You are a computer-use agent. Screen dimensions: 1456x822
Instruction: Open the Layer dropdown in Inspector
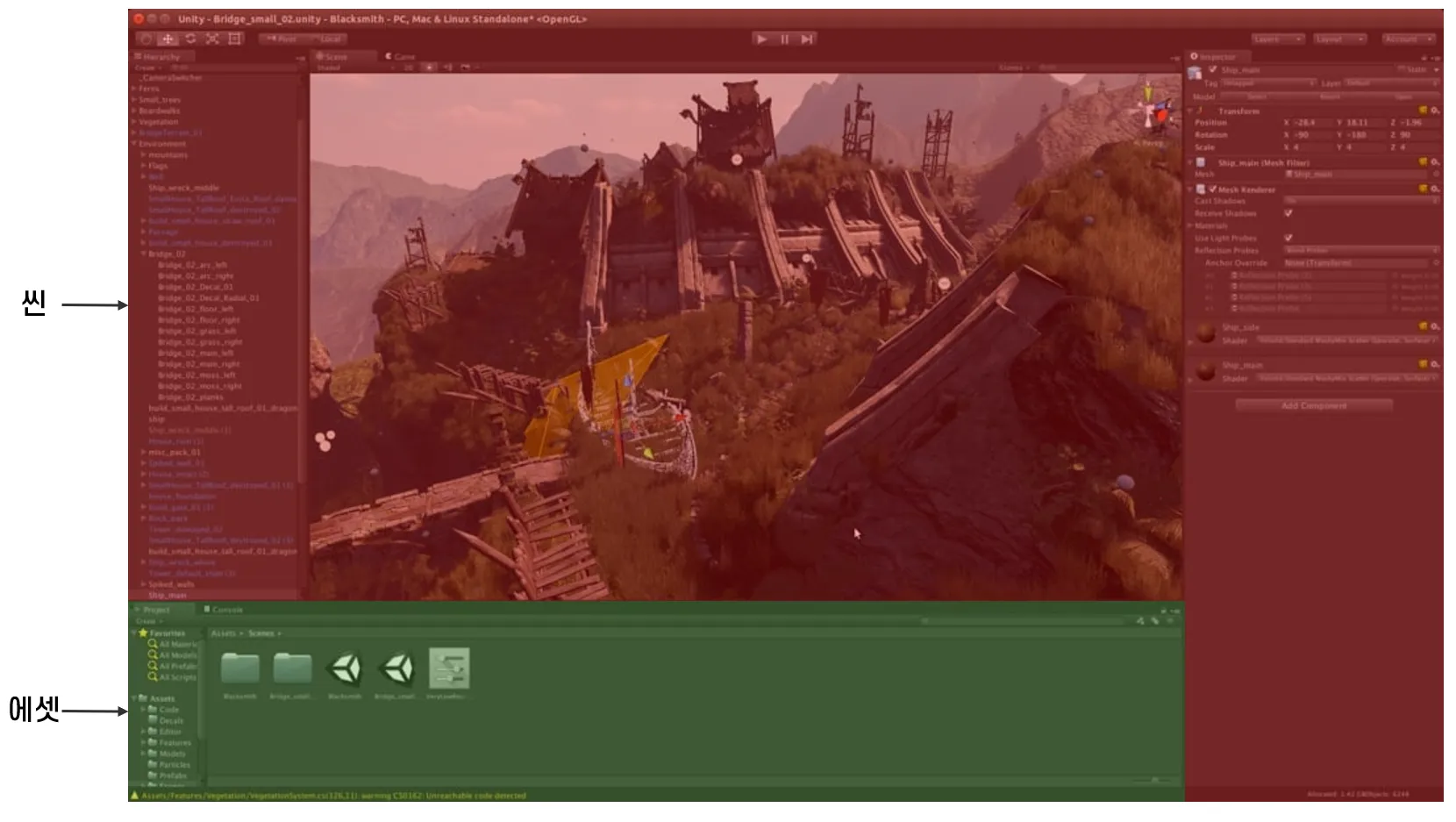1392,83
